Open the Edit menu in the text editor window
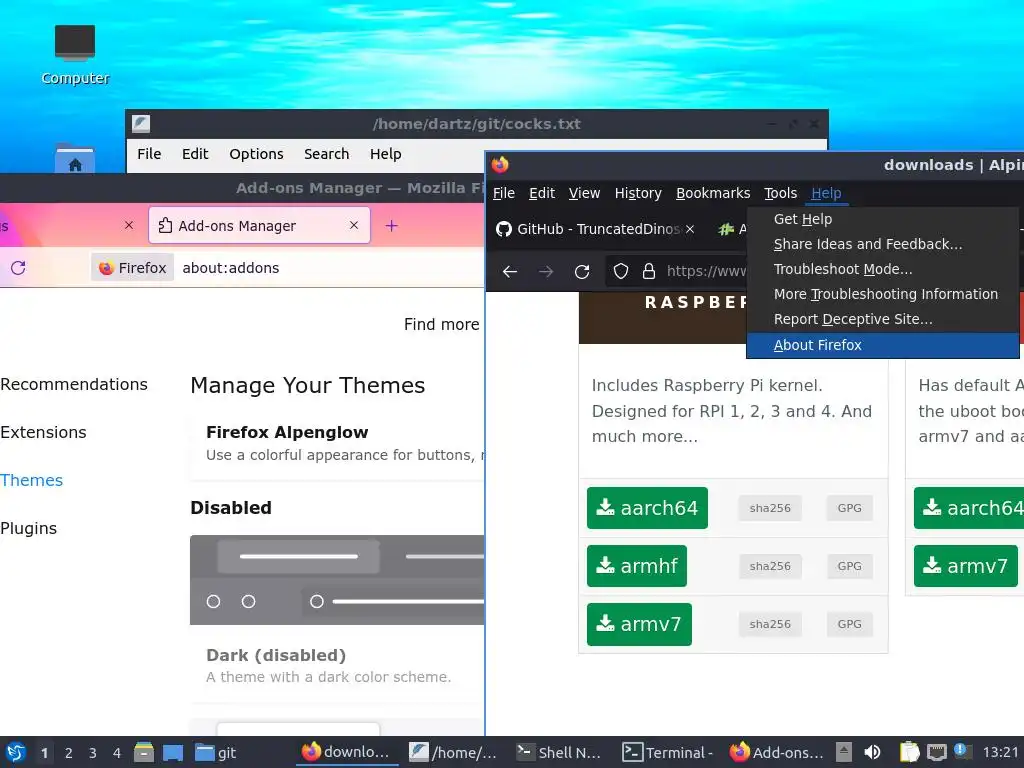Image resolution: width=1024 pixels, height=768 pixels. pyautogui.click(x=195, y=154)
